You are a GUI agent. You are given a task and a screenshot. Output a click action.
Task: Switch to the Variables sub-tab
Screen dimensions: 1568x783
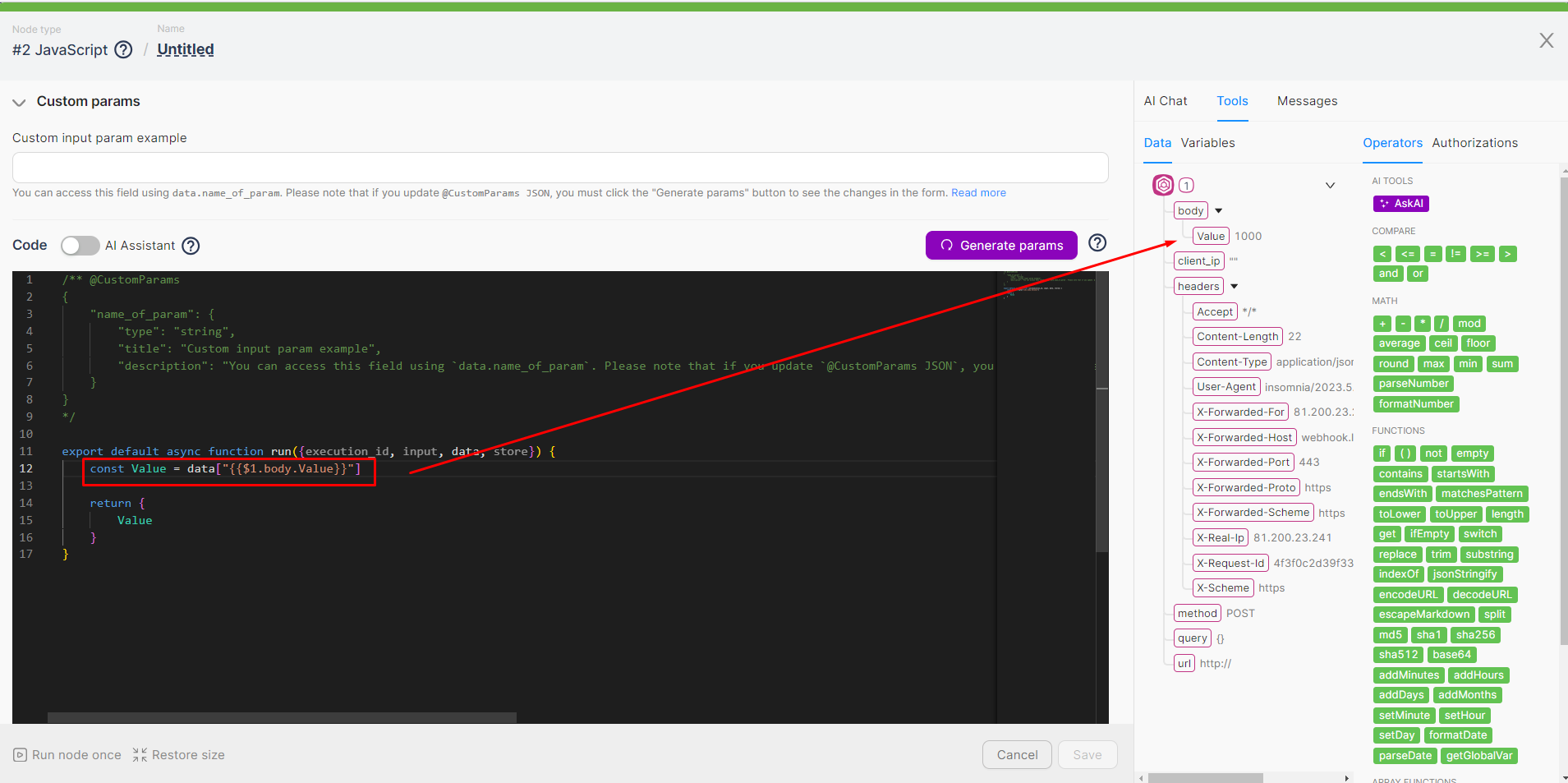pos(1207,143)
